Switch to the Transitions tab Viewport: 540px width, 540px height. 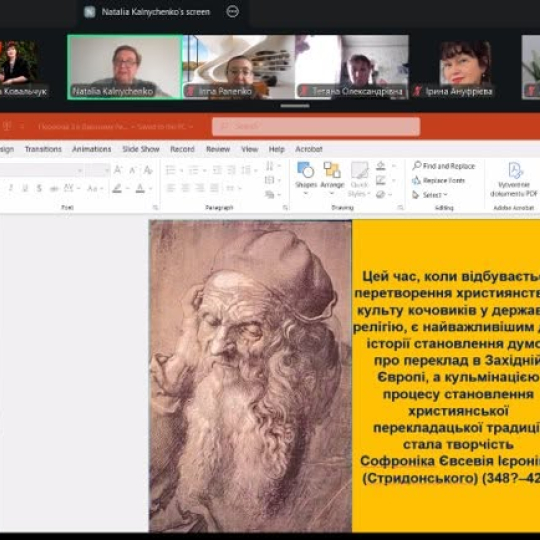pyautogui.click(x=43, y=149)
